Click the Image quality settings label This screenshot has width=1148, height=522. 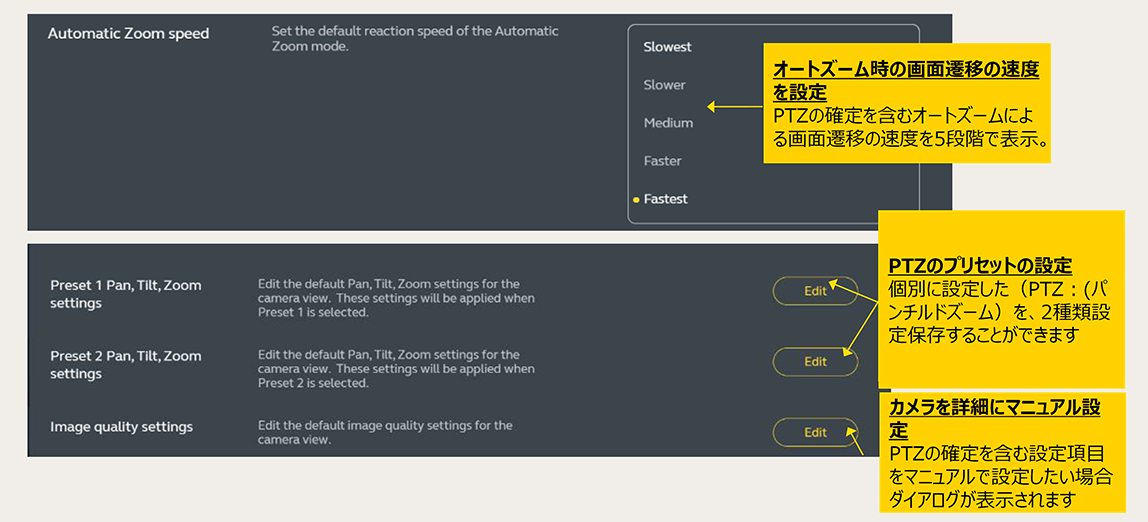pos(121,426)
